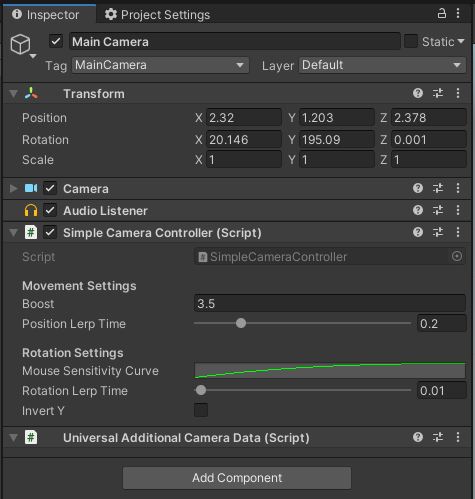
Task: Click the Rotation X field
Action: [244, 139]
